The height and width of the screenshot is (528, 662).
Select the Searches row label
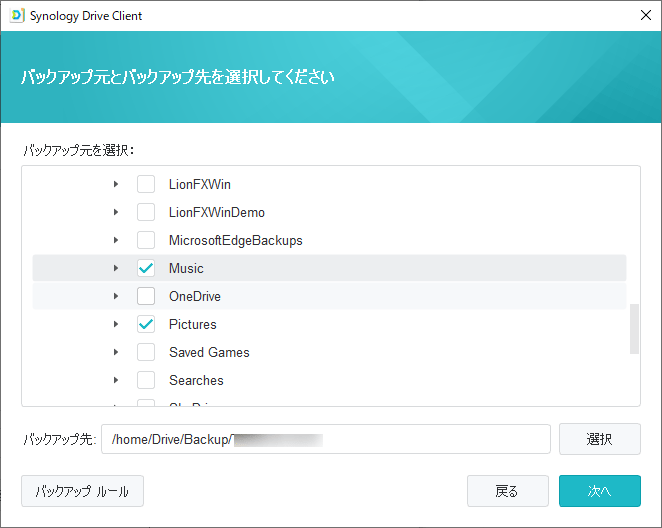tap(196, 380)
